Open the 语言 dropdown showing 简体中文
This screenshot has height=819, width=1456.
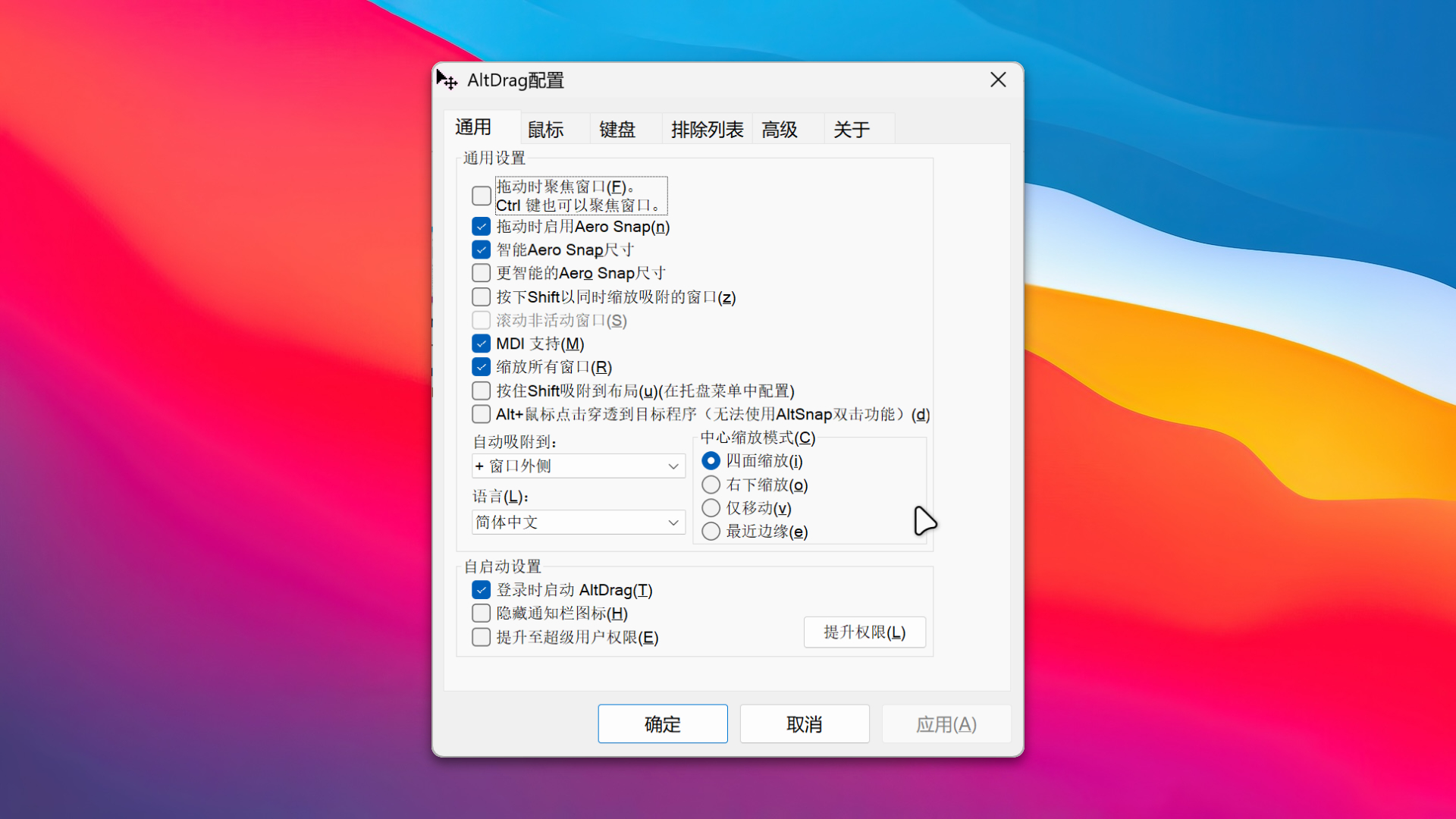tap(579, 522)
